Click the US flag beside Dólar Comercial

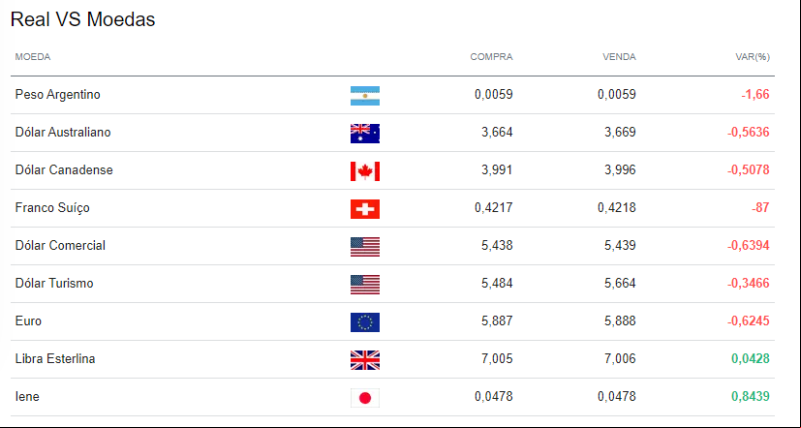coord(365,247)
